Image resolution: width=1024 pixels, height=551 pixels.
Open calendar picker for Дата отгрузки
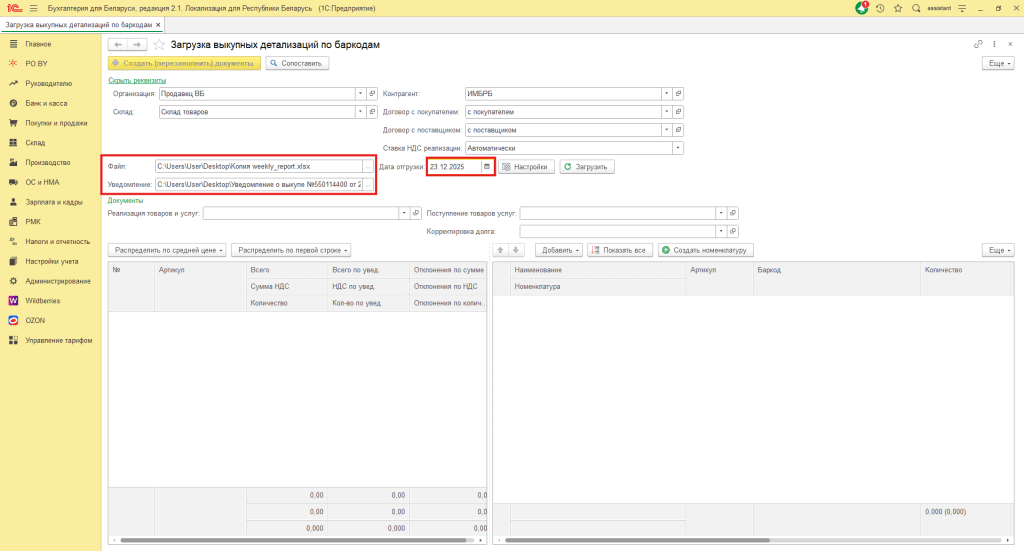point(487,167)
